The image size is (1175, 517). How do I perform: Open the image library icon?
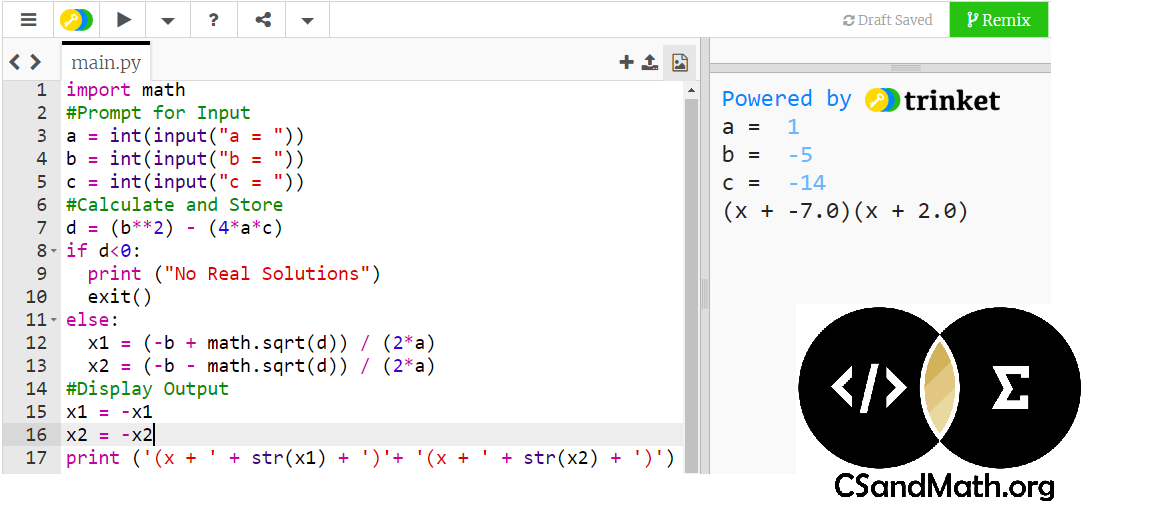point(680,62)
